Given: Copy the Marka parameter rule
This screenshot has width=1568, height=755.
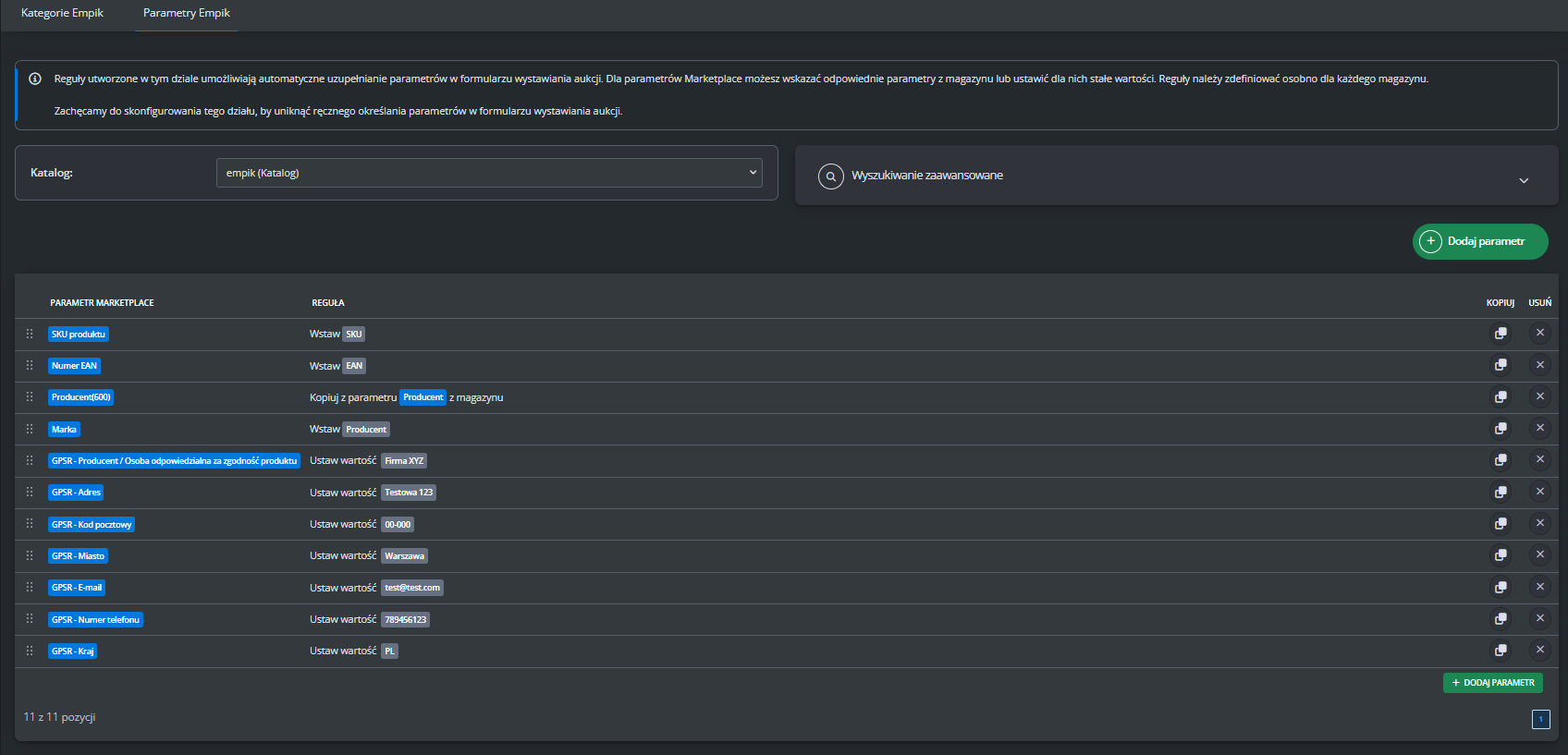Looking at the screenshot, I should coord(1501,429).
